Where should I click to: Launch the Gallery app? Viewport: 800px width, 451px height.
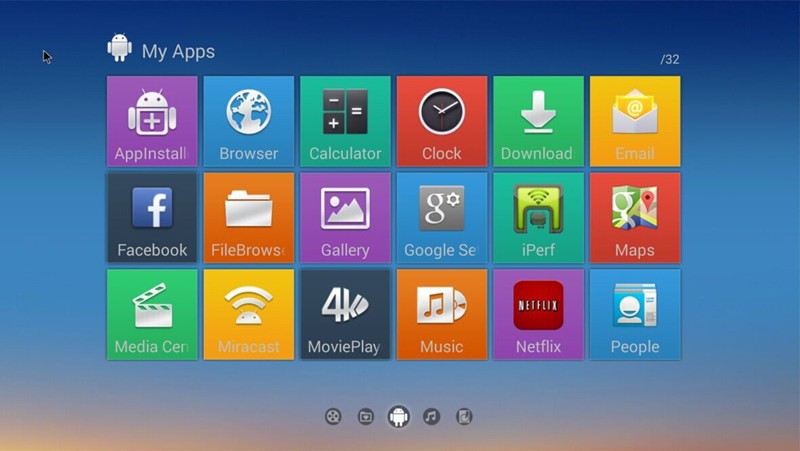point(345,217)
